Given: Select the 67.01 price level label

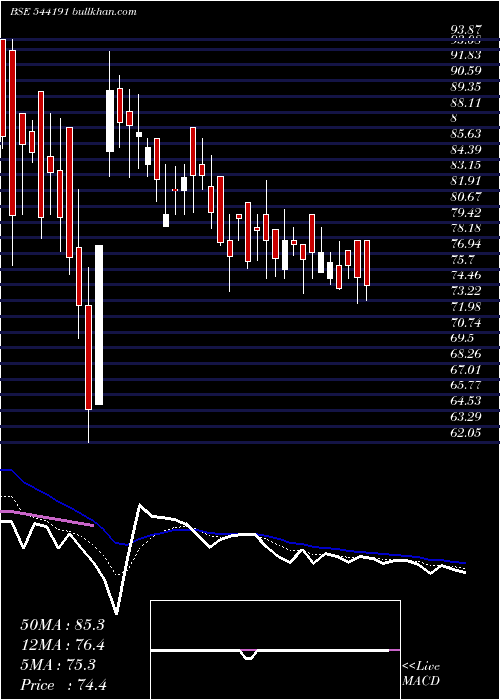Looking at the screenshot, I should (466, 370).
